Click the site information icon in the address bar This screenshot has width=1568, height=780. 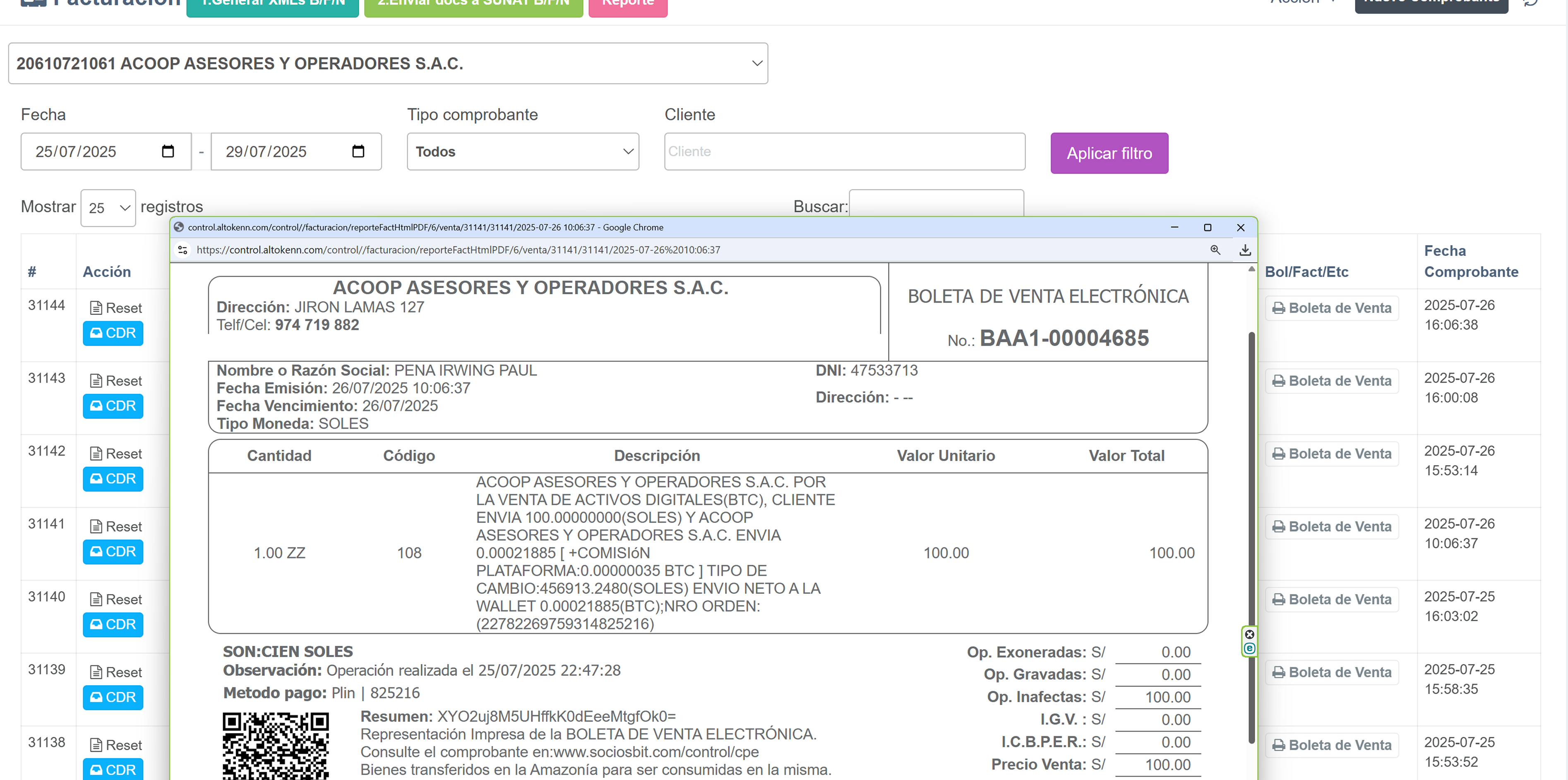pyautogui.click(x=182, y=250)
